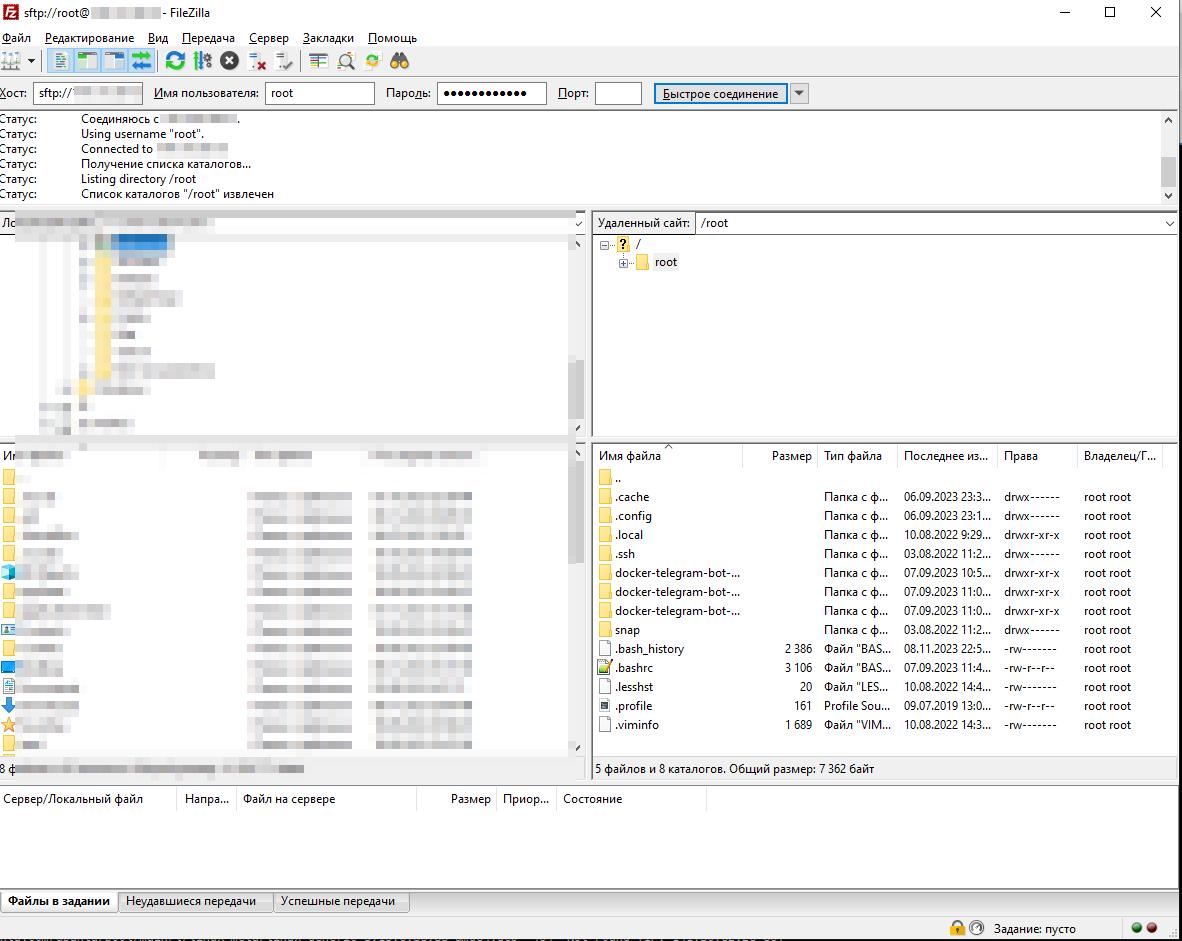Click the Refresh file lists icon
Viewport: 1182px width, 941px height.
click(x=175, y=61)
